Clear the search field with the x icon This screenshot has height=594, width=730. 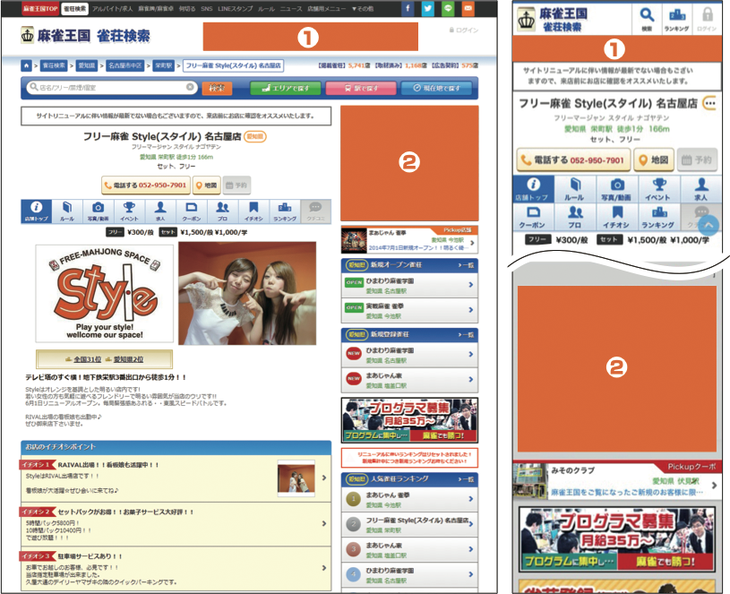(190, 87)
